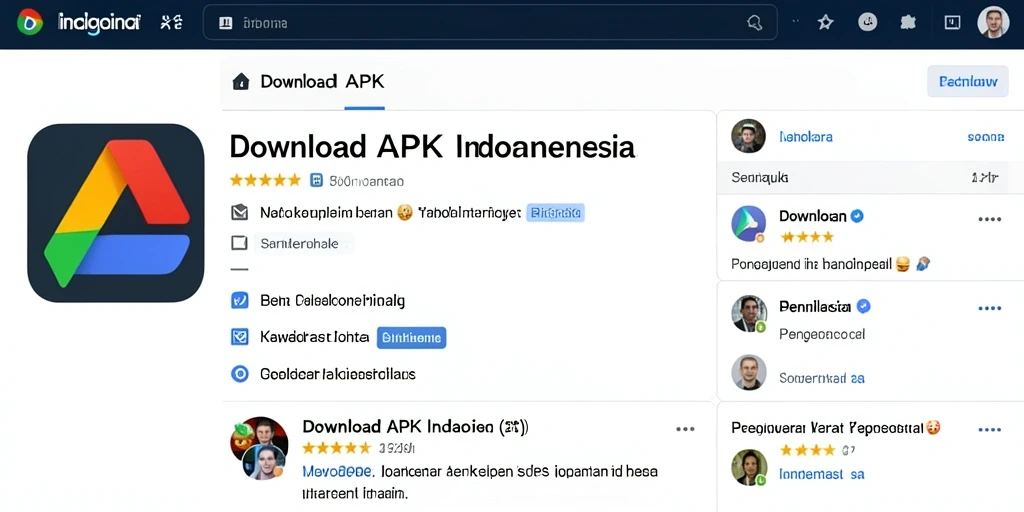Click the large Drive-style app icon

pos(116,213)
